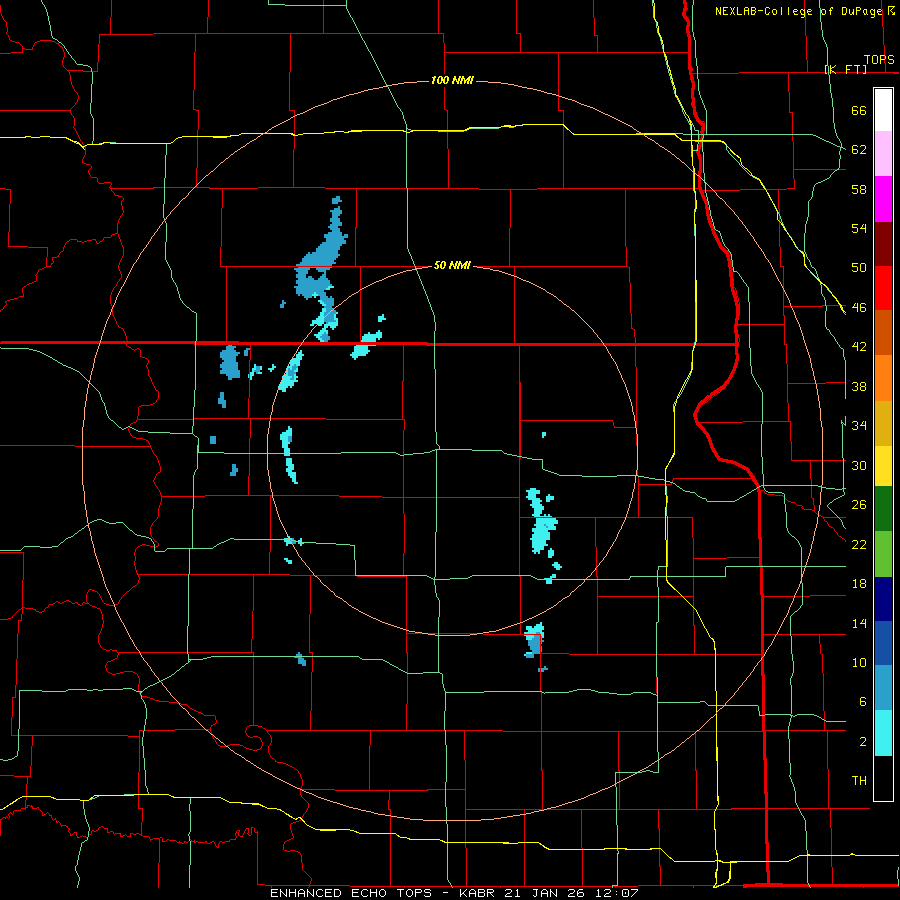This screenshot has height=900, width=900.
Task: Click the NEXLAB-College of DuPage label
Action: pyautogui.click(x=798, y=11)
